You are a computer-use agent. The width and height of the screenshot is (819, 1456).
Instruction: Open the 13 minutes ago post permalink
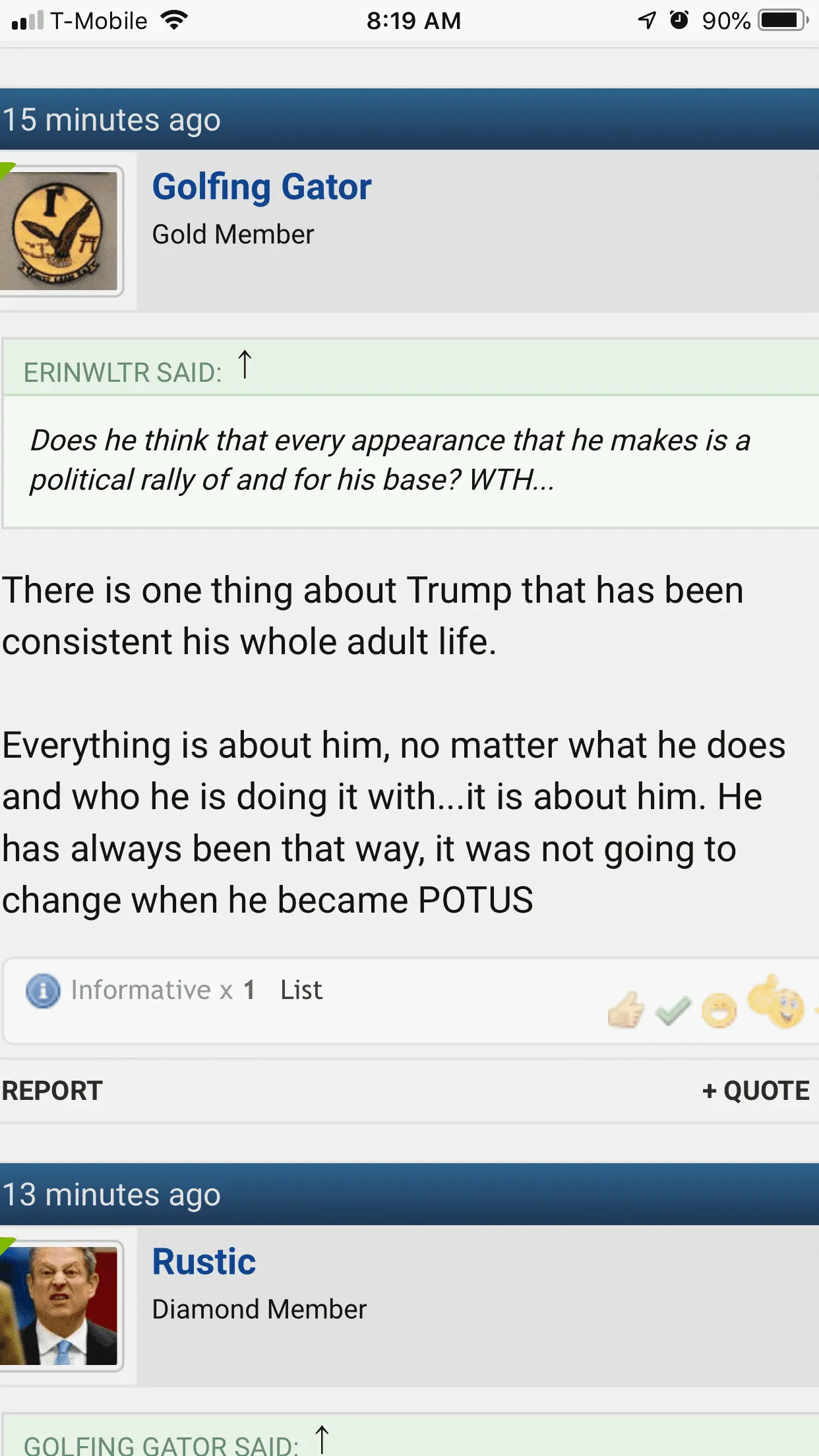pyautogui.click(x=111, y=1195)
